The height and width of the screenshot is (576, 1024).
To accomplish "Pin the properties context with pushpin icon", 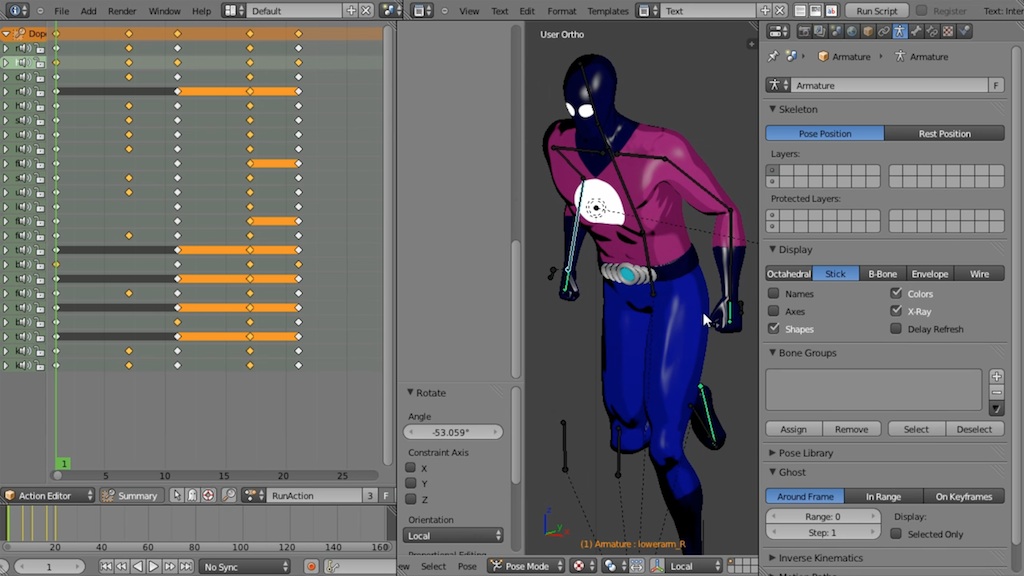I will pyautogui.click(x=773, y=56).
